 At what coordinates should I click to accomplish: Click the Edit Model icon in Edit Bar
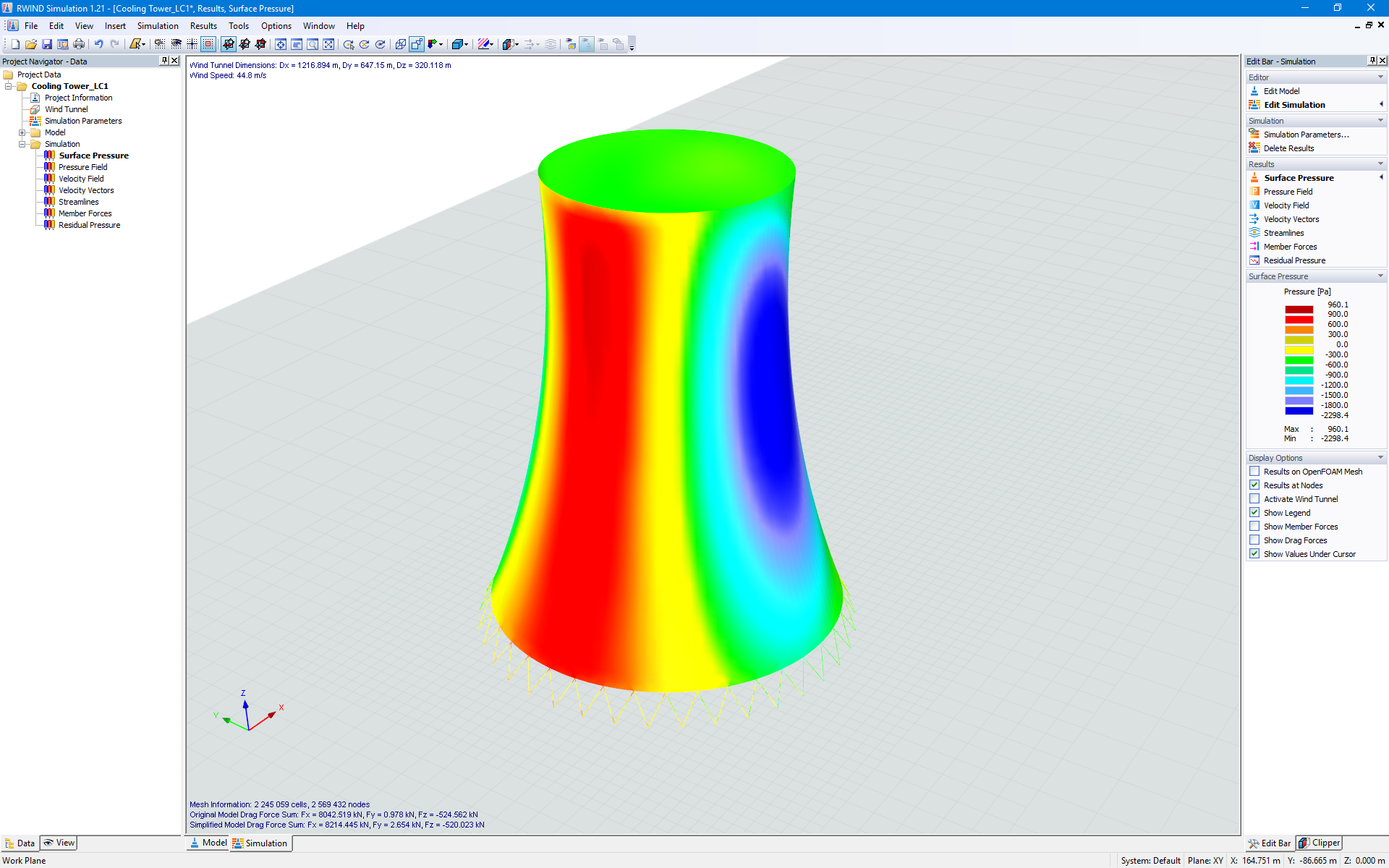(x=1254, y=90)
